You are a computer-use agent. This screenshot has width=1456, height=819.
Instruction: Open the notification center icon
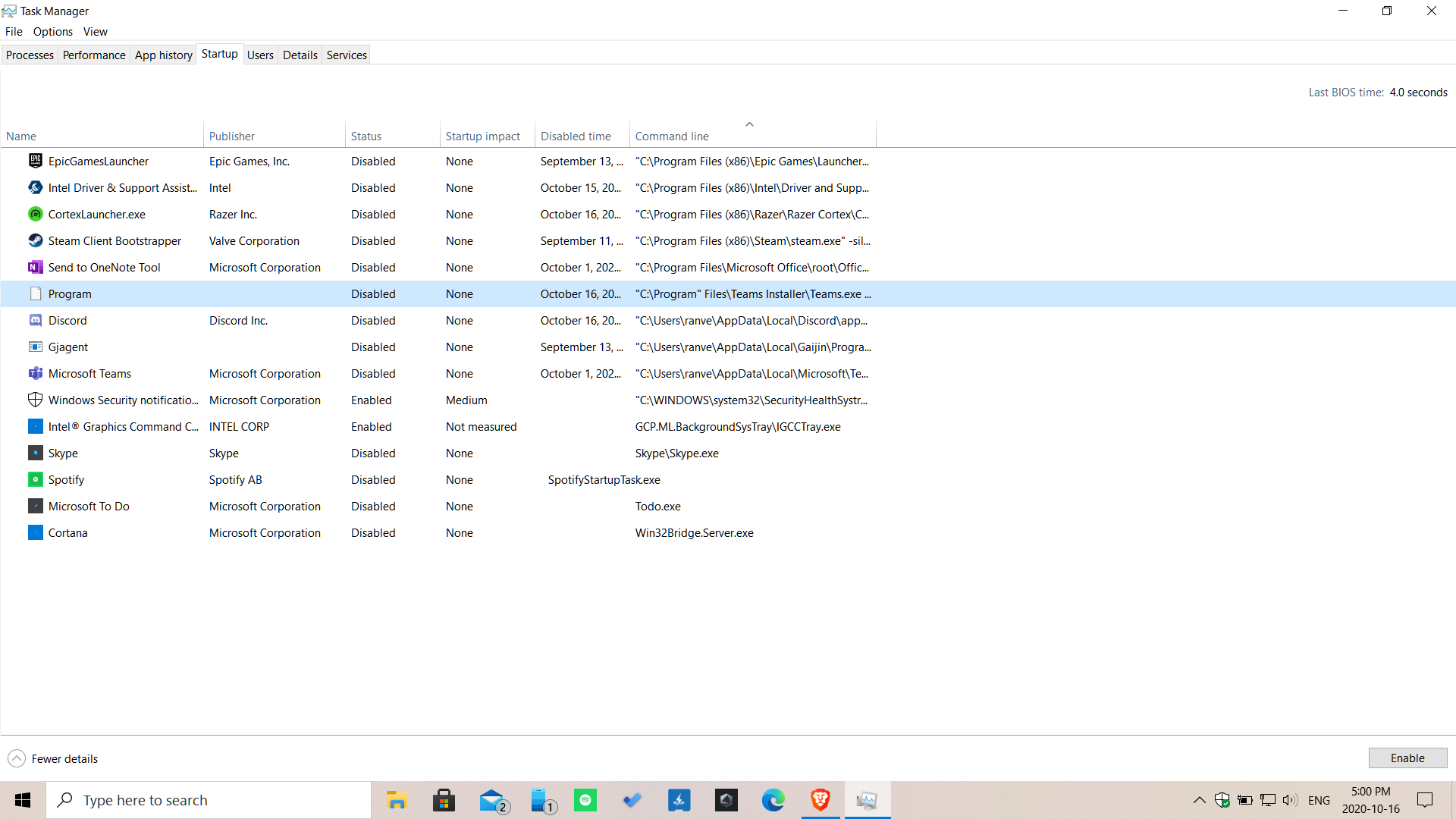(1425, 800)
